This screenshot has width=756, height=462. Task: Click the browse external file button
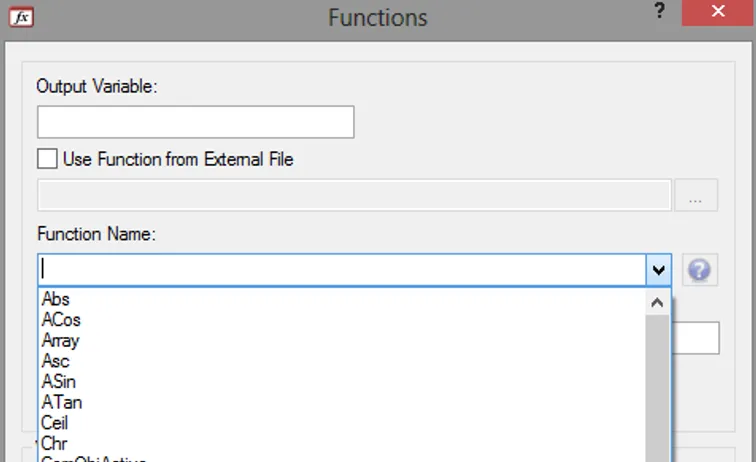[x=696, y=196]
